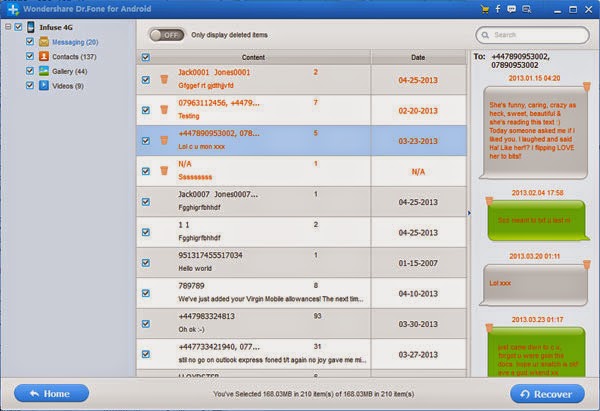Uncheck the Jack0001 Jones0001 row checkbox
This screenshot has width=600, height=411.
(146, 80)
